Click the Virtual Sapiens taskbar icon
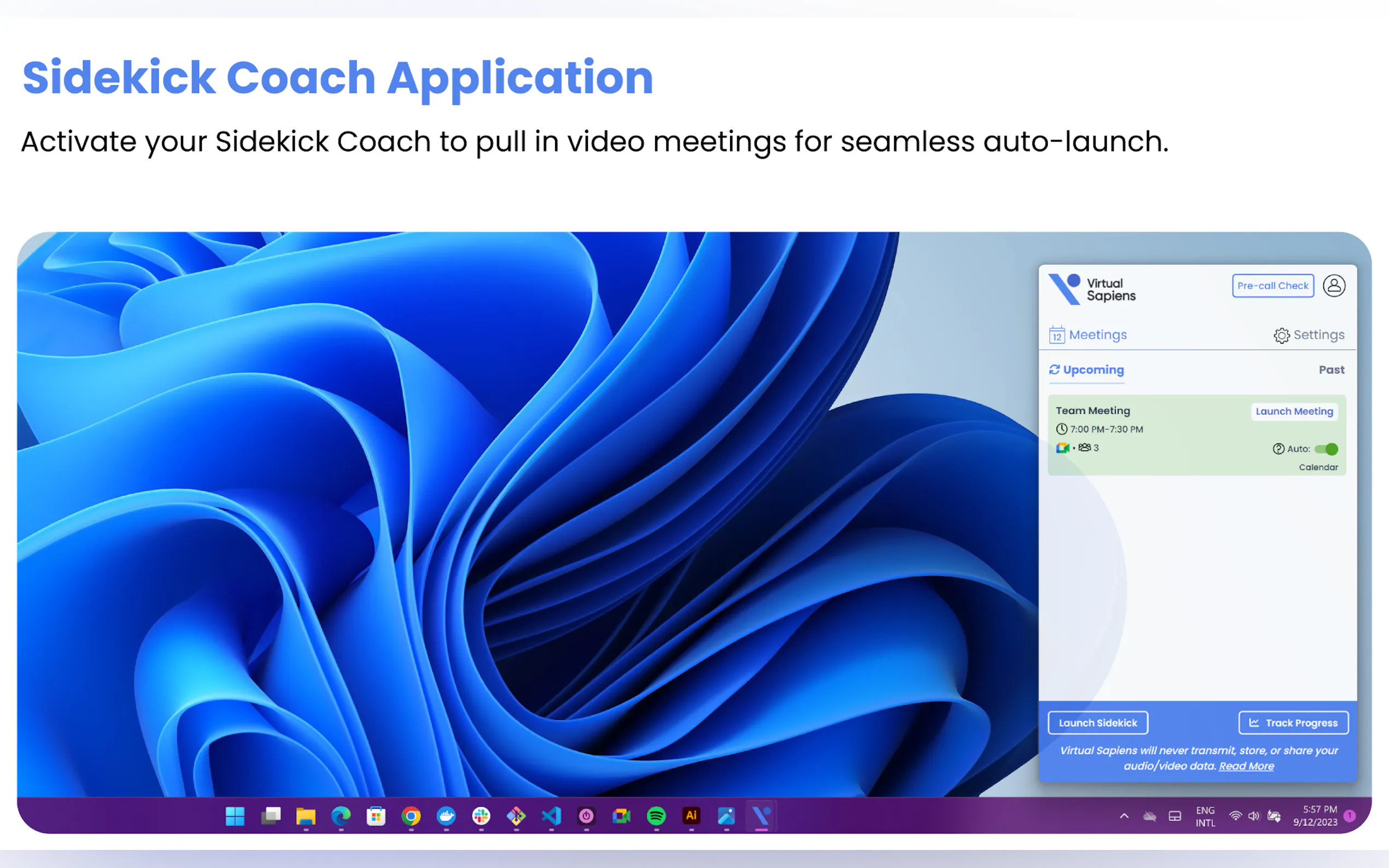1389x868 pixels. [761, 816]
